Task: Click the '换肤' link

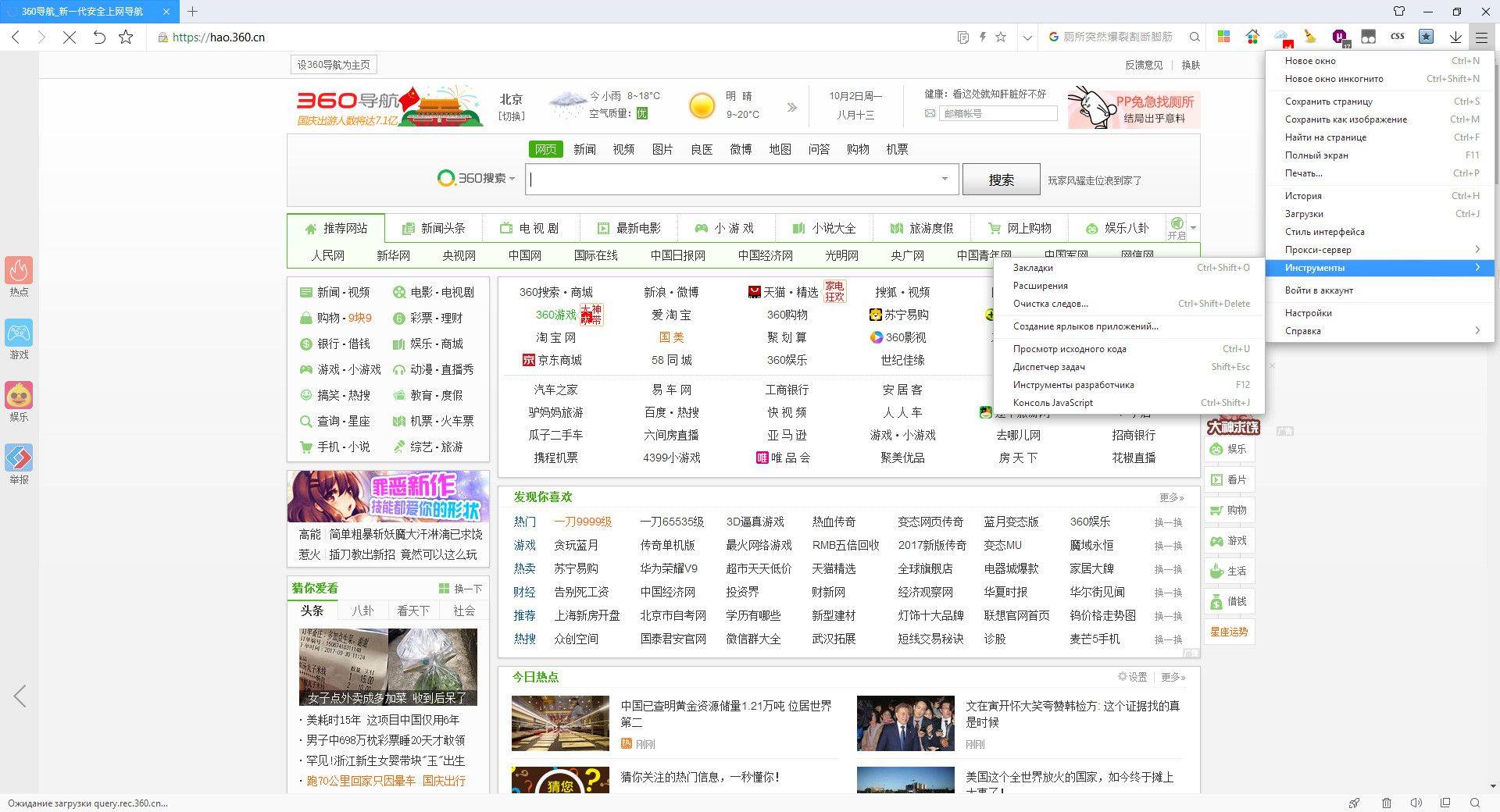Action: [1191, 65]
